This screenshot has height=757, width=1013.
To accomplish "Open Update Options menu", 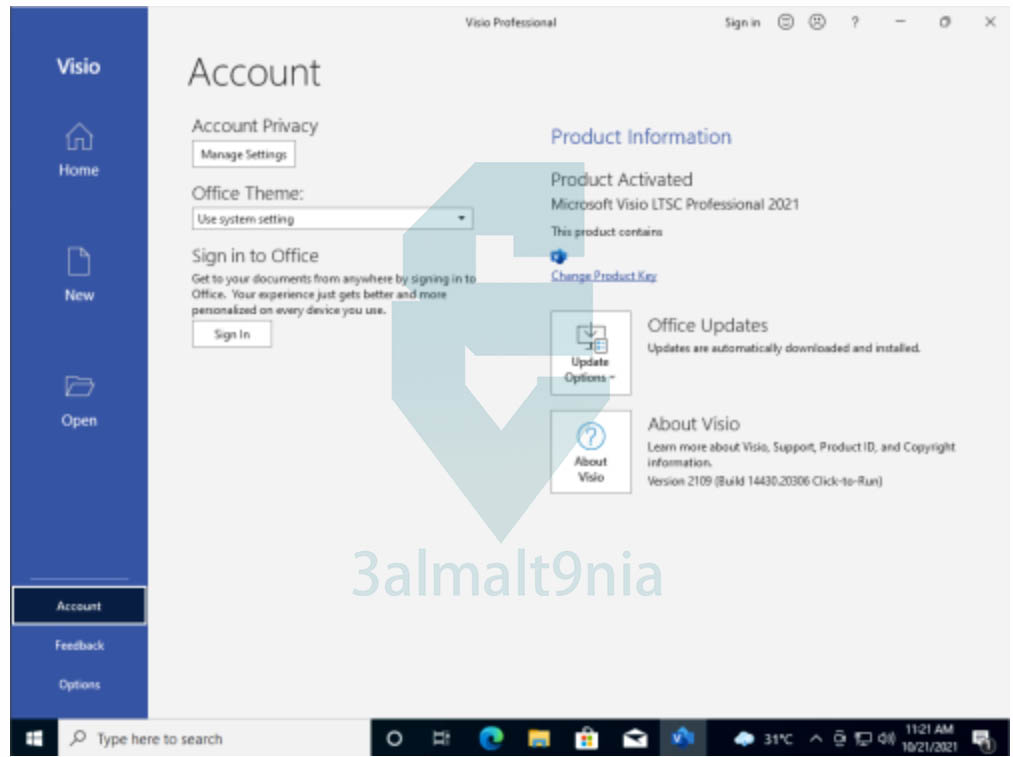I will (x=590, y=353).
